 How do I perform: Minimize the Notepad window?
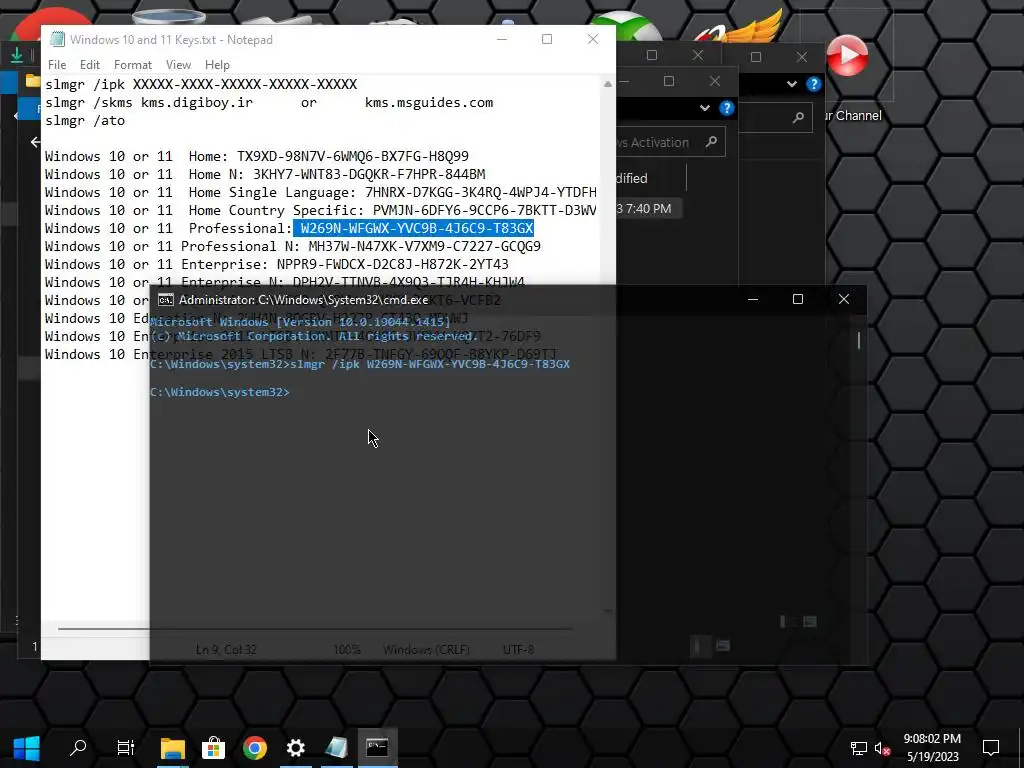tap(502, 39)
